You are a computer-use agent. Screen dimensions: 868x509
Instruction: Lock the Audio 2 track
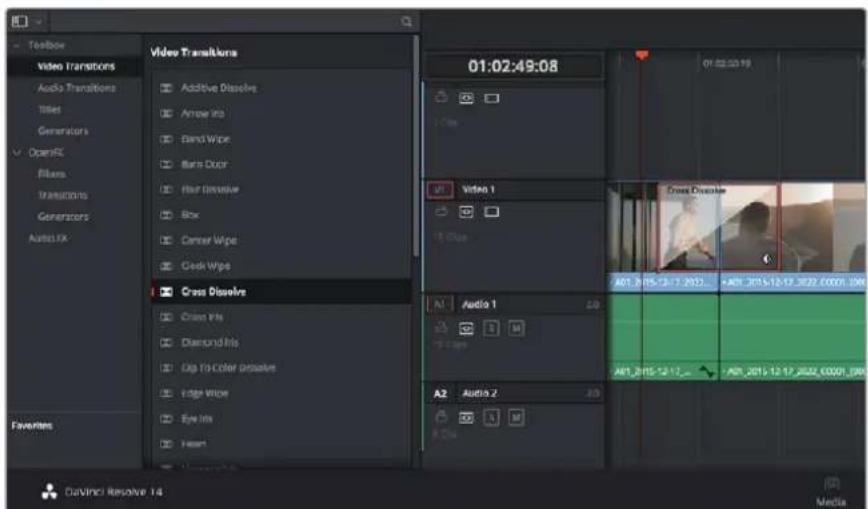[441, 417]
